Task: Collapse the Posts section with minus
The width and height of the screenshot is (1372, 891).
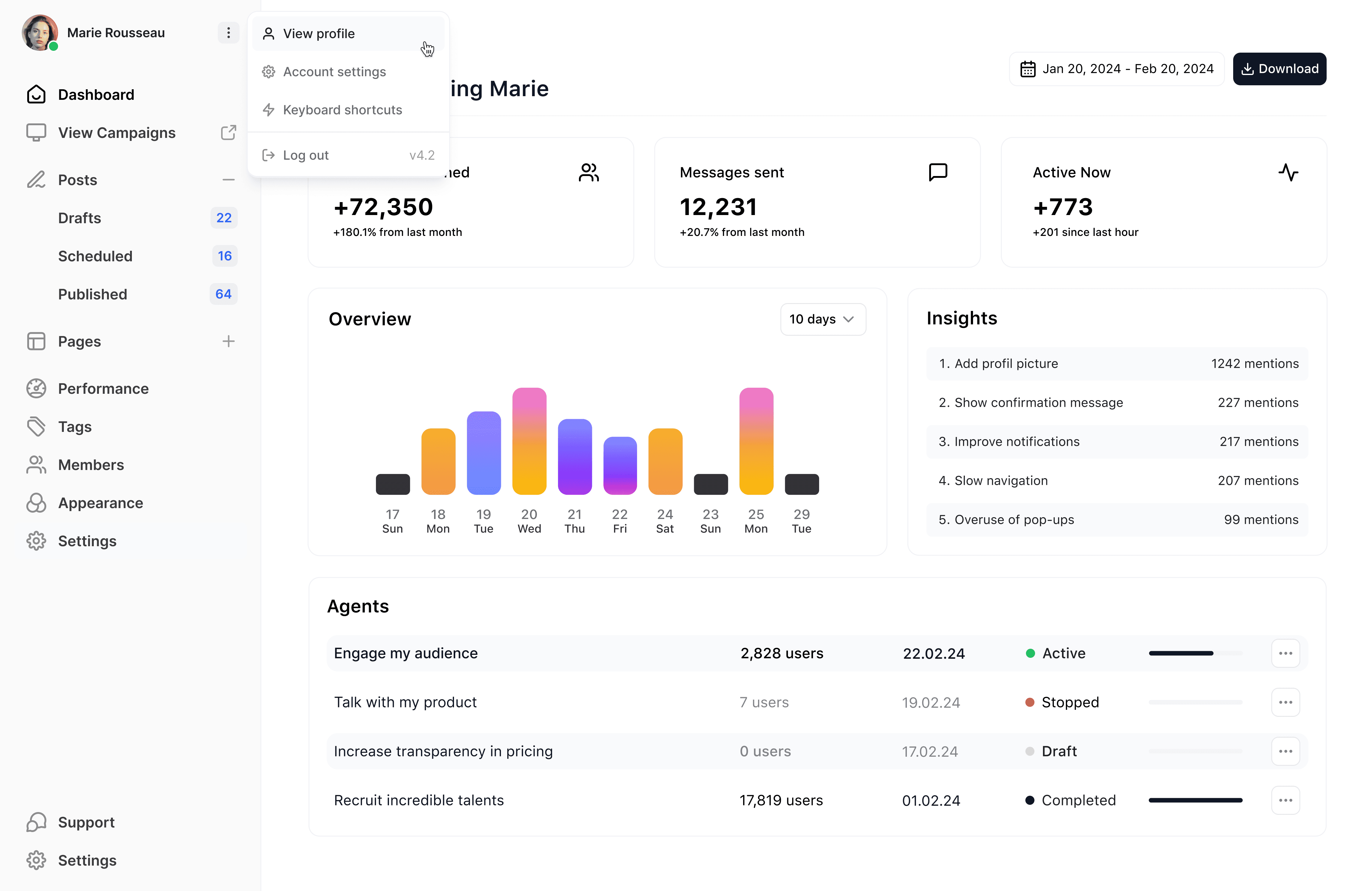Action: tap(228, 180)
